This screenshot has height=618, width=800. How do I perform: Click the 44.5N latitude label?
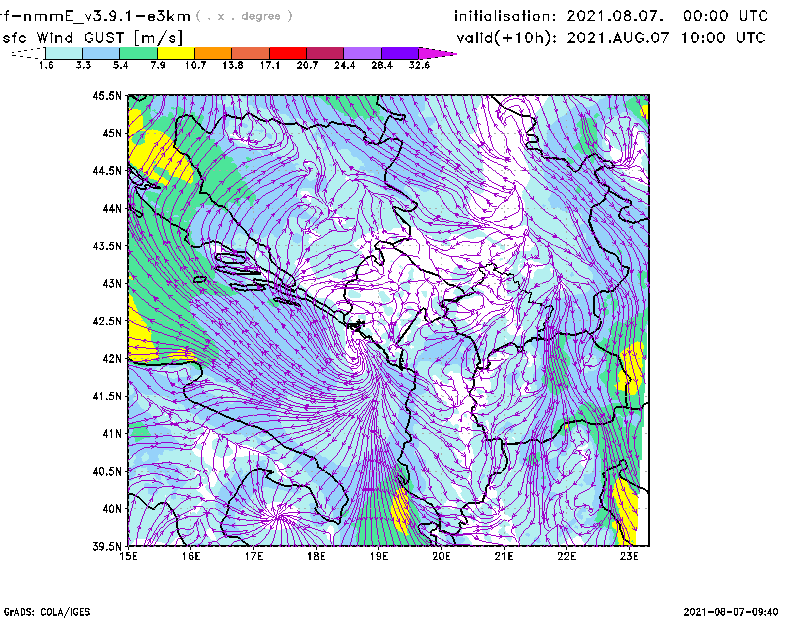(x=107, y=170)
